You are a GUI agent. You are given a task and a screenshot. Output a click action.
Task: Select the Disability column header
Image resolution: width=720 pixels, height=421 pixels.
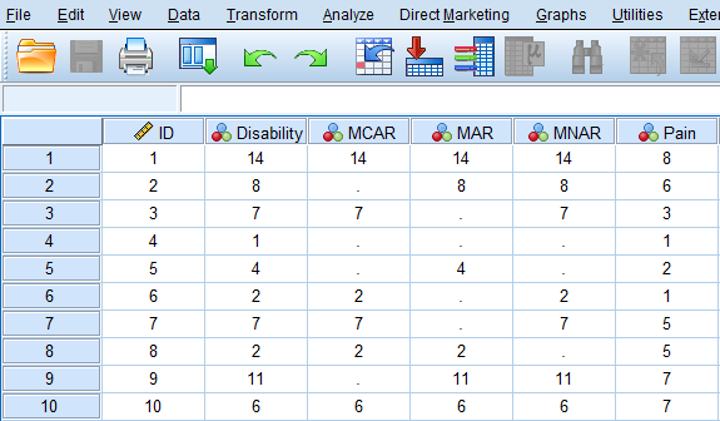point(255,132)
